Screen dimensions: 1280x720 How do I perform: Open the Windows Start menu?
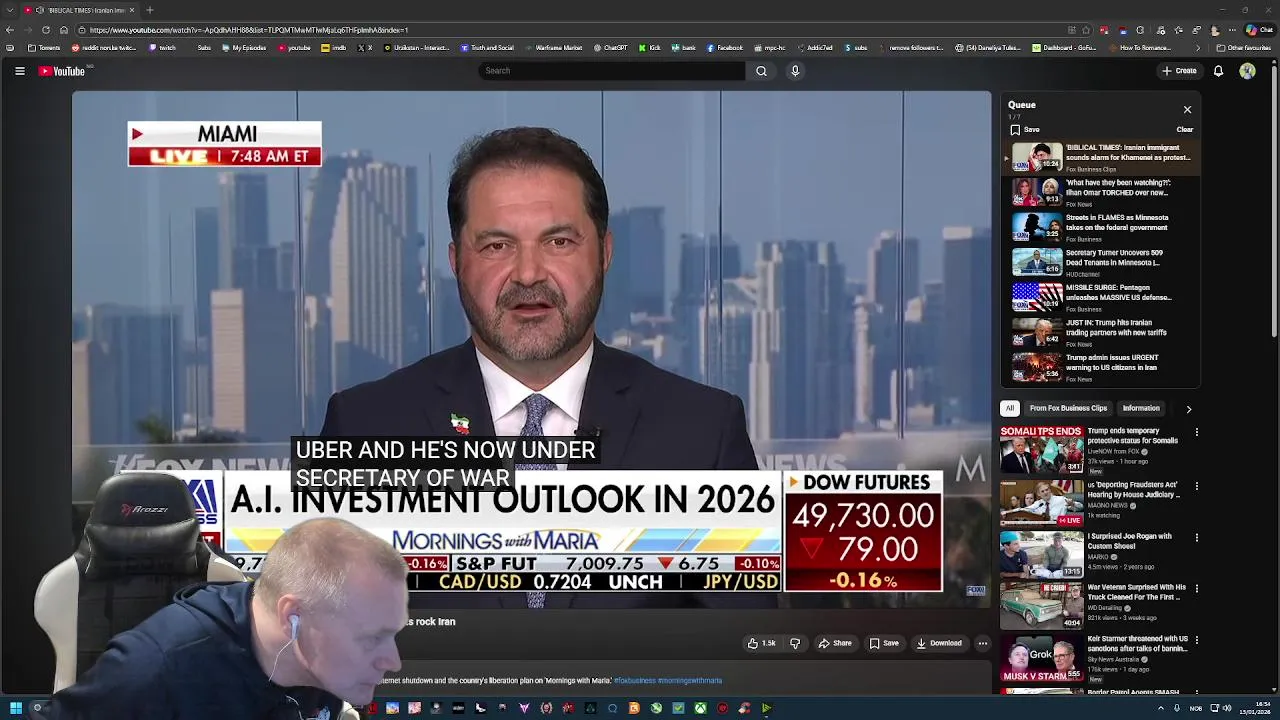click(x=15, y=708)
